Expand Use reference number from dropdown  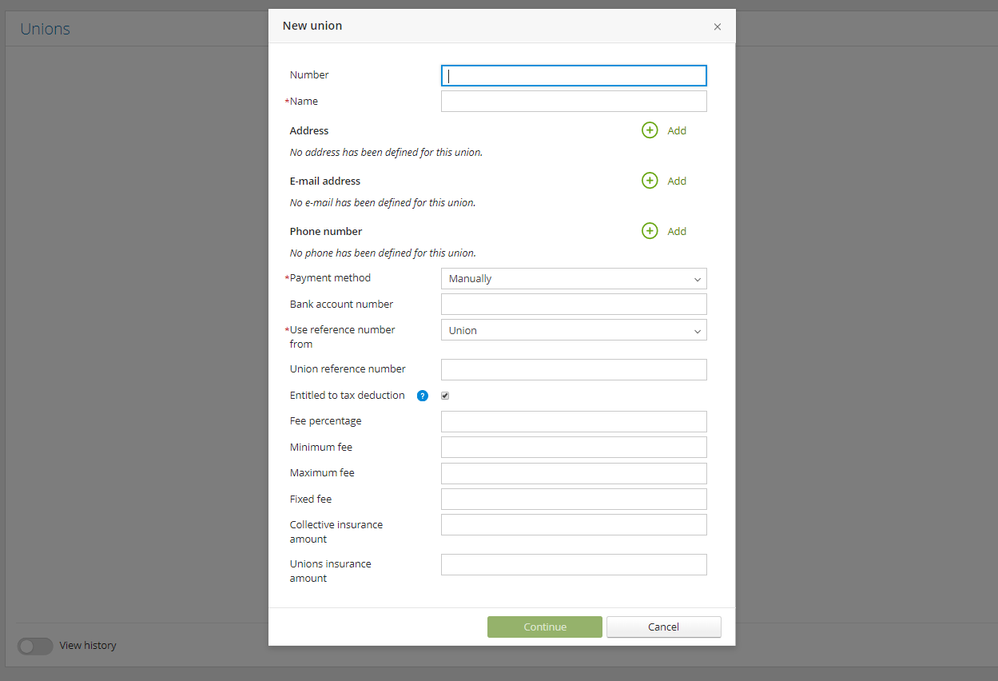point(573,331)
